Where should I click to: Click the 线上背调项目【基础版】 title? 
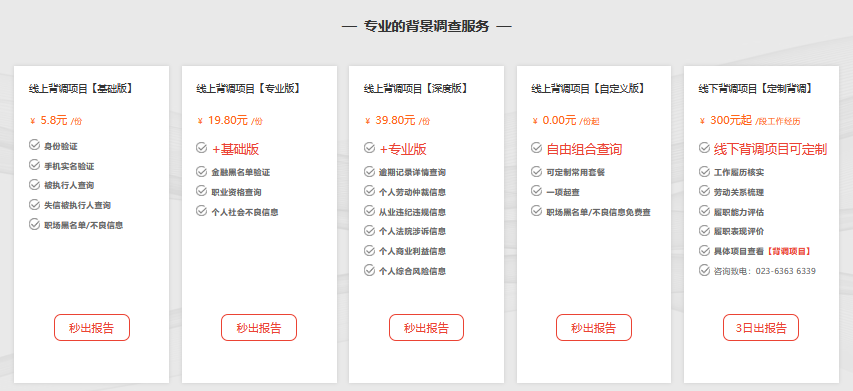point(81,88)
